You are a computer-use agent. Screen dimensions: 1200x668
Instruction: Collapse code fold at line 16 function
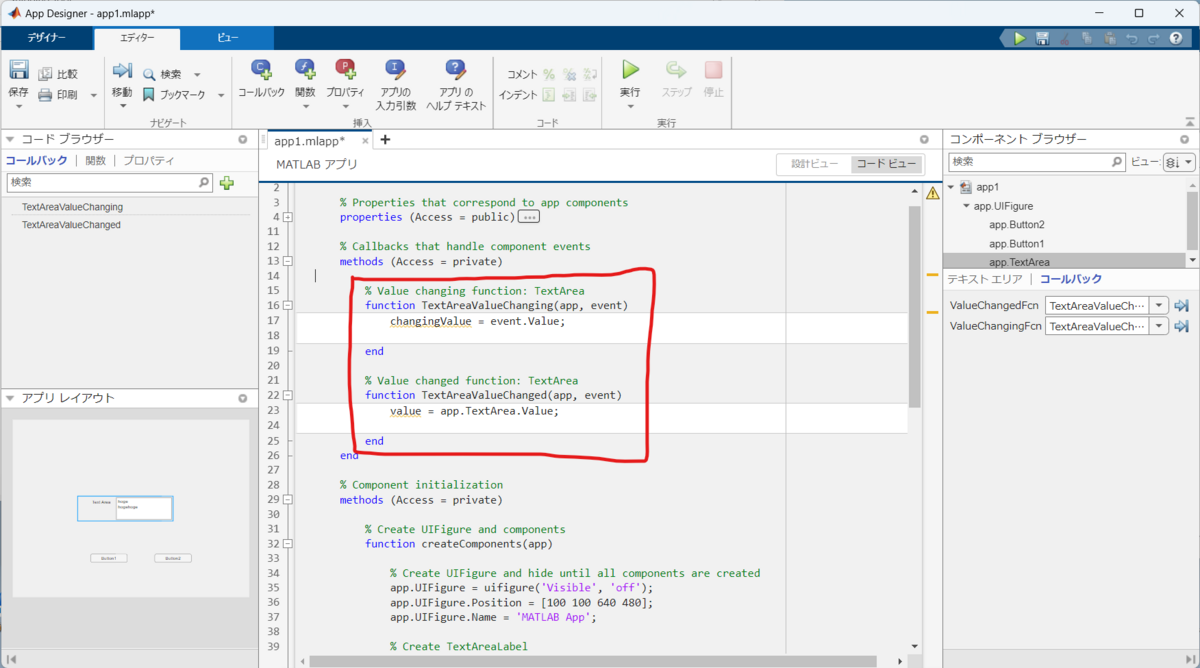tap(288, 305)
